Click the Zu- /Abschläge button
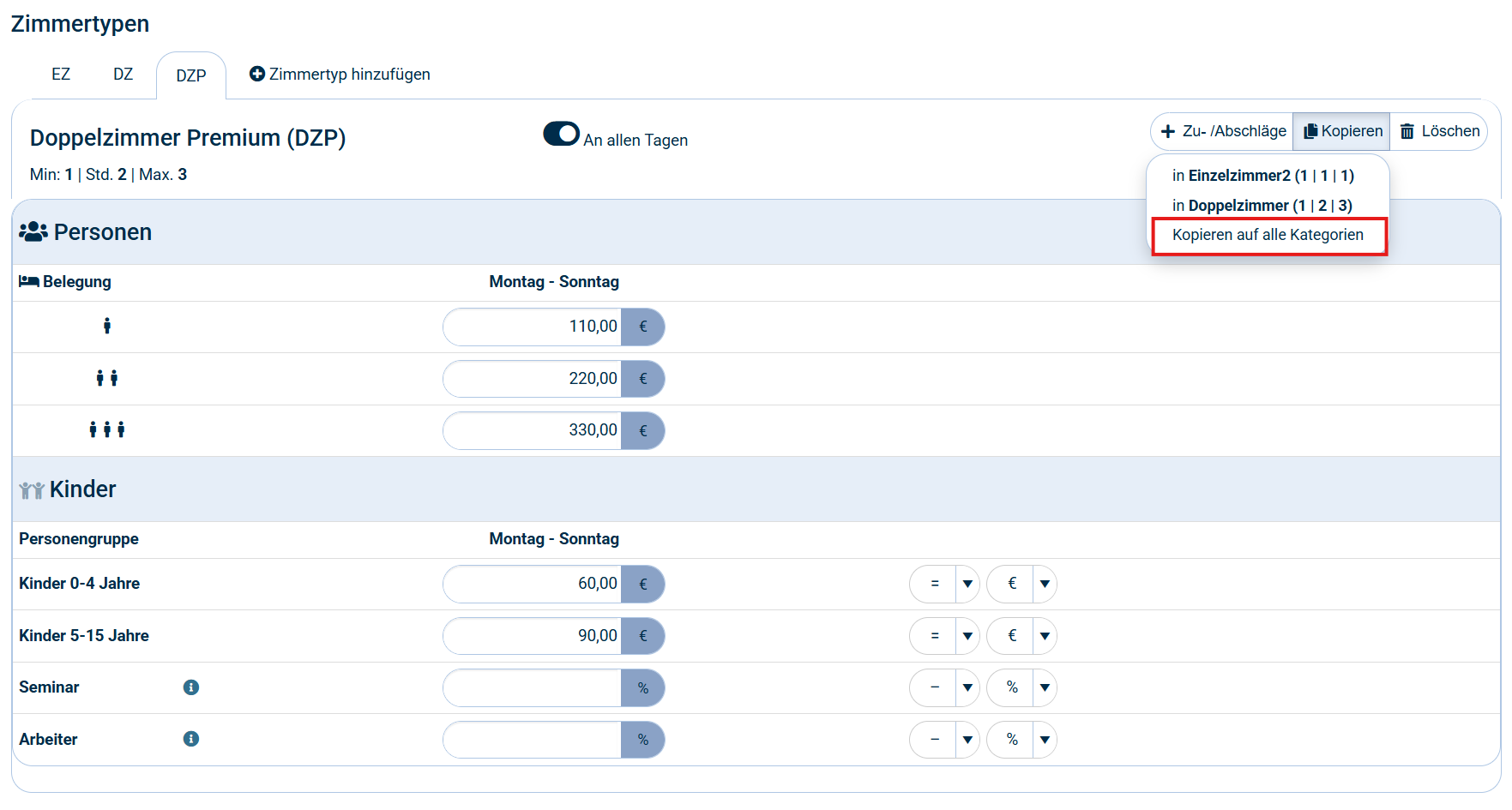Screen dimensions: 1512x810 click(1223, 131)
